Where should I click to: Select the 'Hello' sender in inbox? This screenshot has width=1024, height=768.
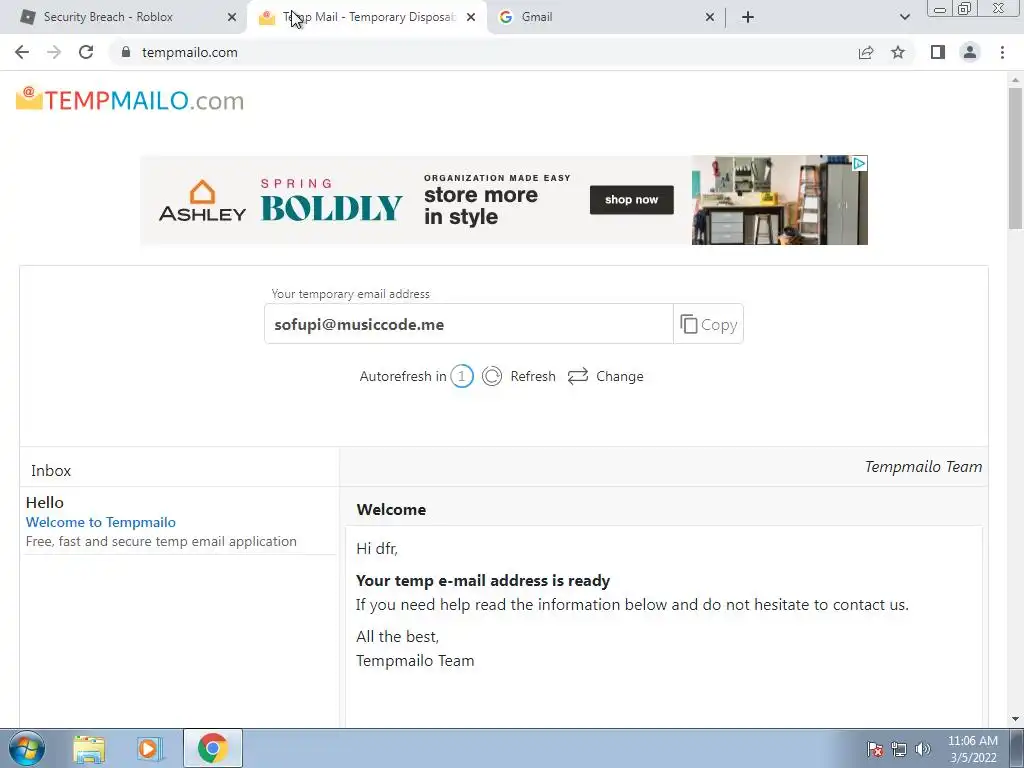(x=44, y=502)
